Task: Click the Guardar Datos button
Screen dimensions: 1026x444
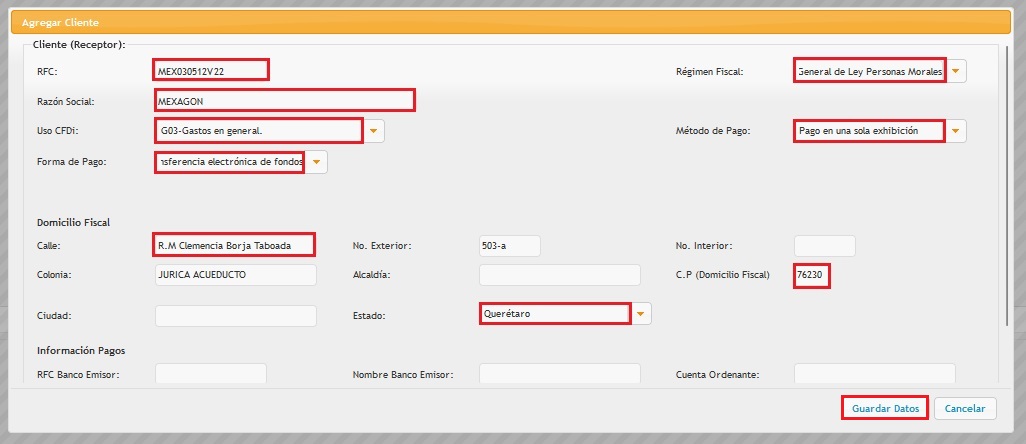Action: point(885,408)
